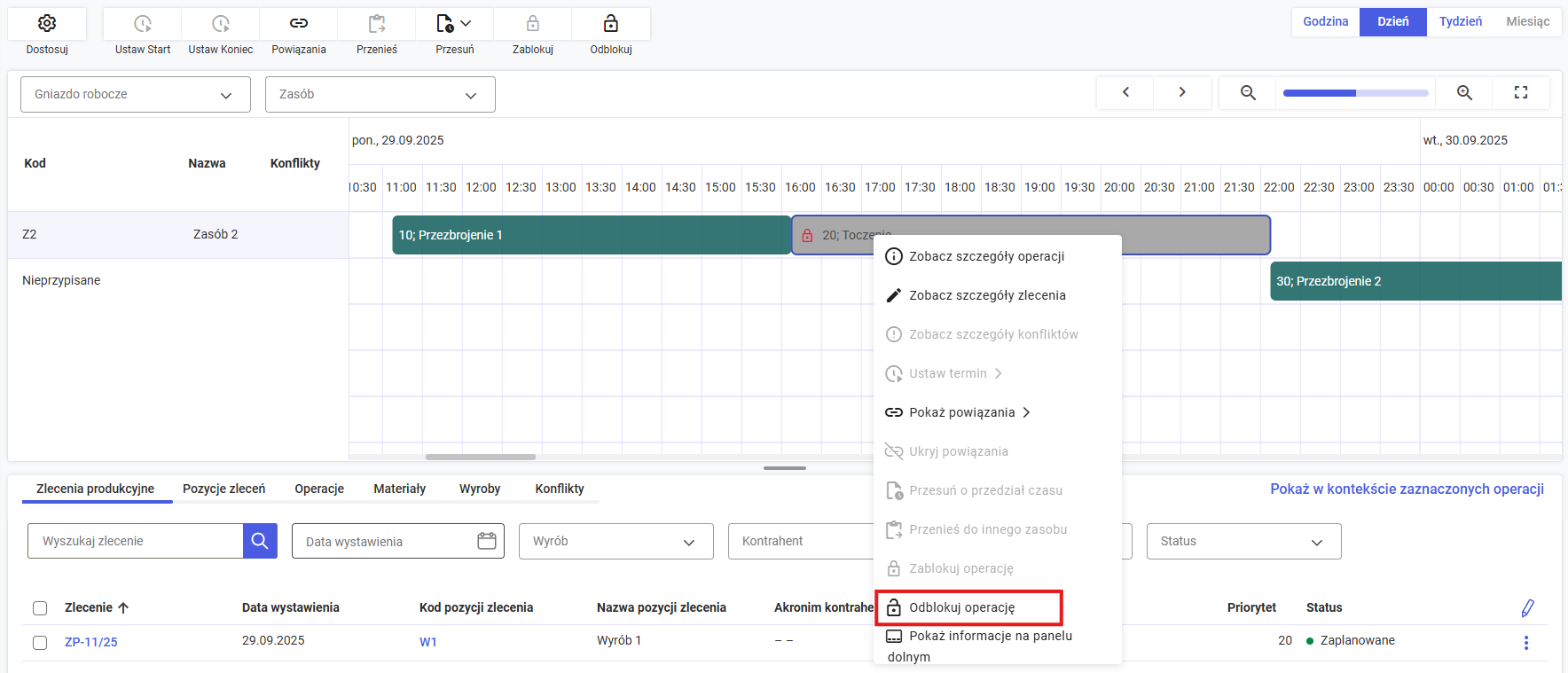
Task: Click the blue search button for orders
Action: pos(260,541)
